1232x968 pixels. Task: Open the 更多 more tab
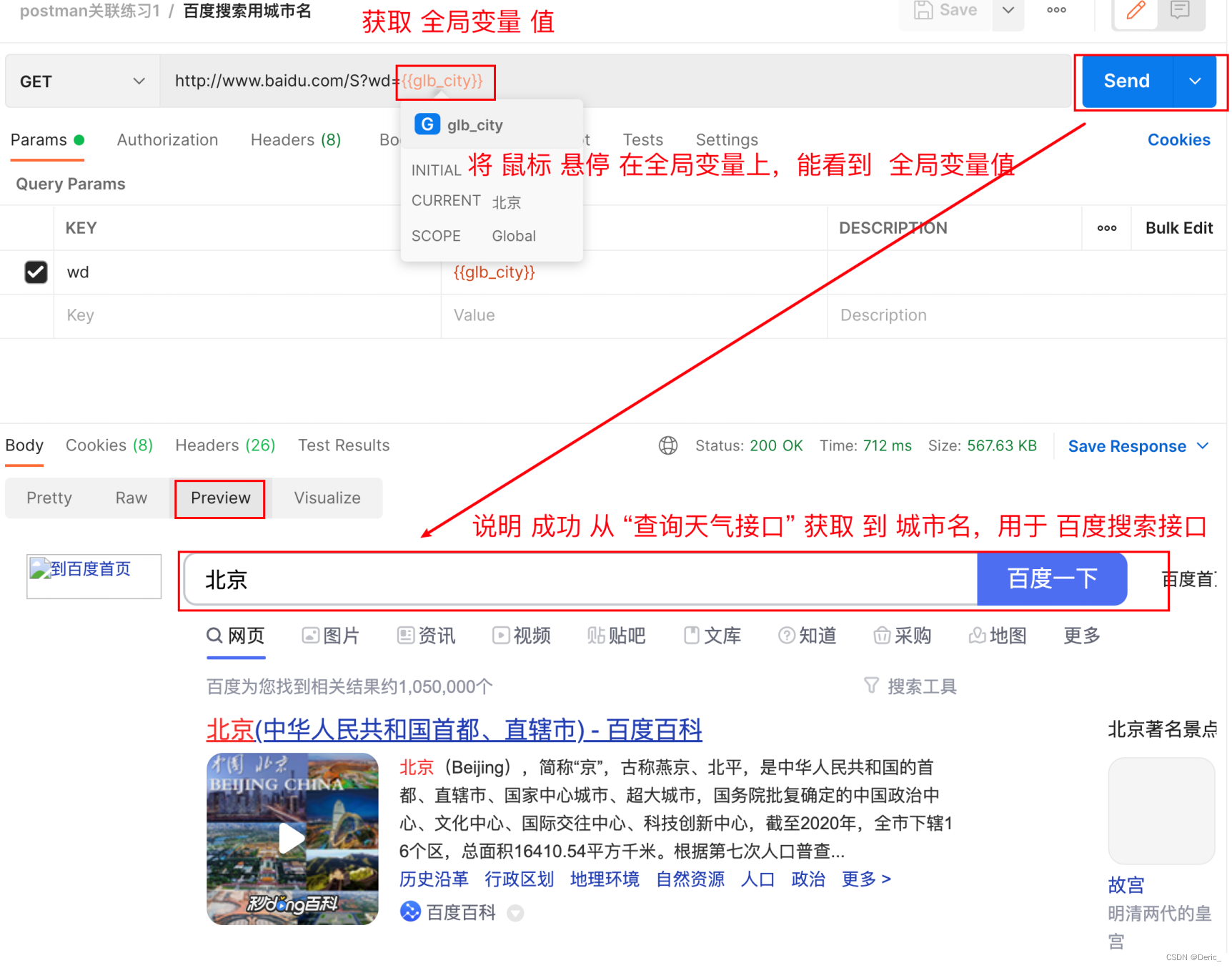[x=1081, y=636]
